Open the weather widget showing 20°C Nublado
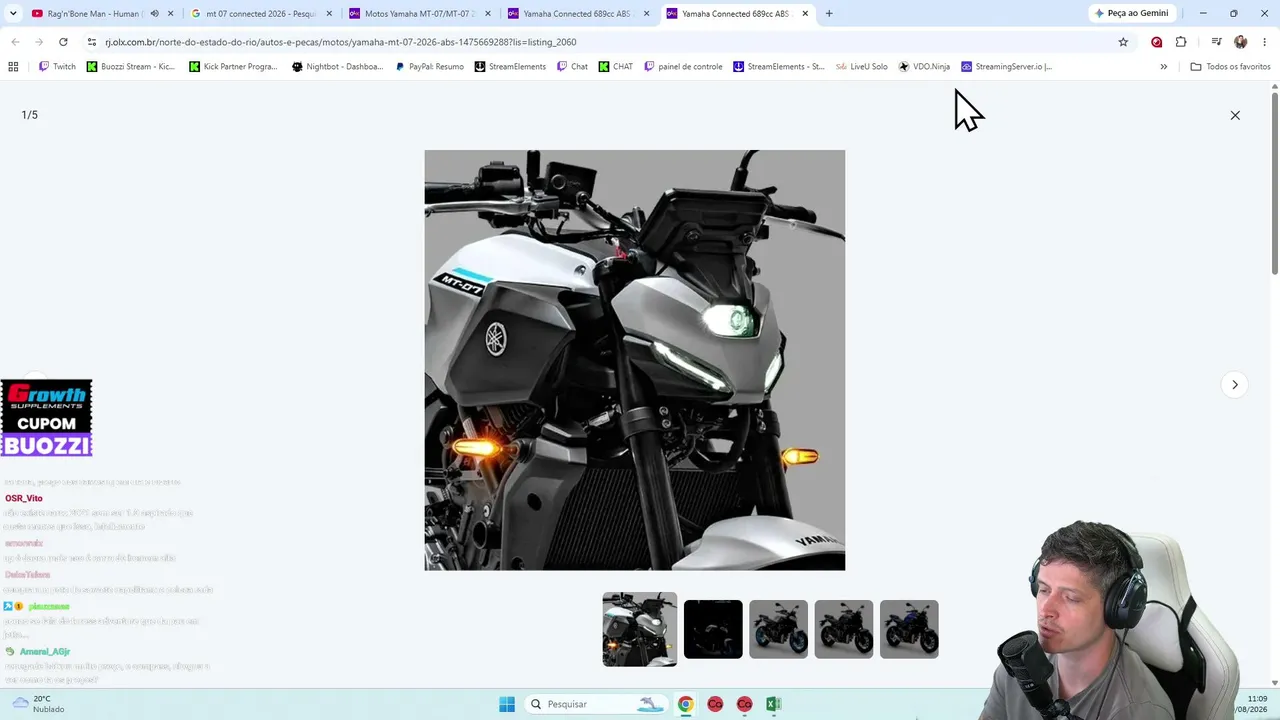This screenshot has height=720, width=1280. pyautogui.click(x=38, y=704)
